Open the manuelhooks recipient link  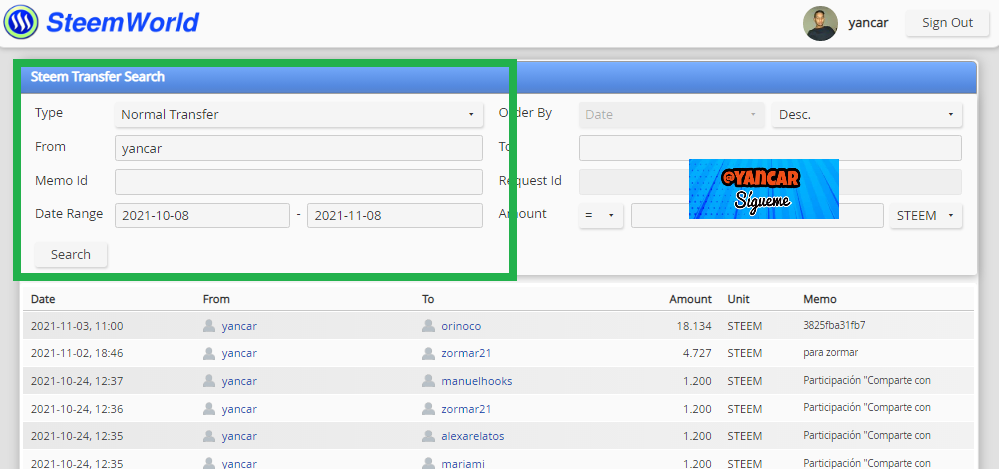point(477,381)
